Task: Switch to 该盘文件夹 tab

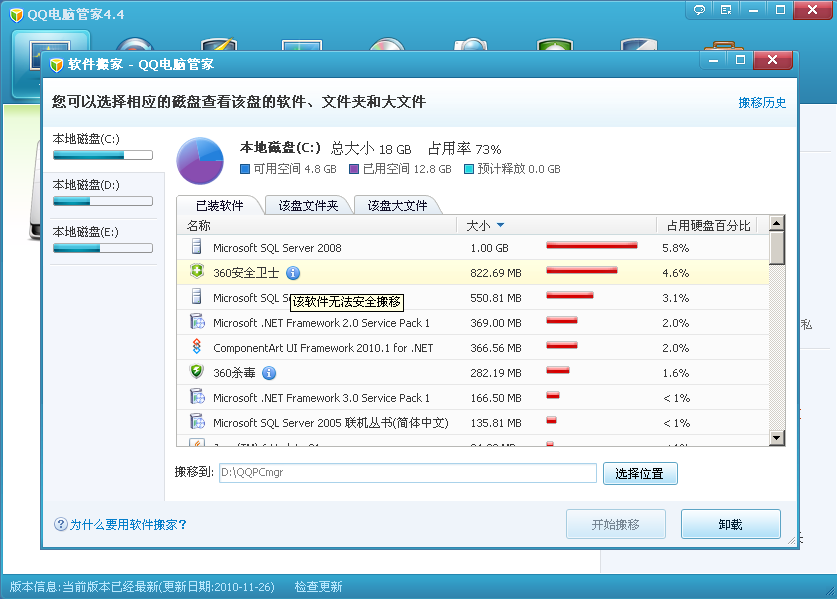Action: tap(308, 206)
